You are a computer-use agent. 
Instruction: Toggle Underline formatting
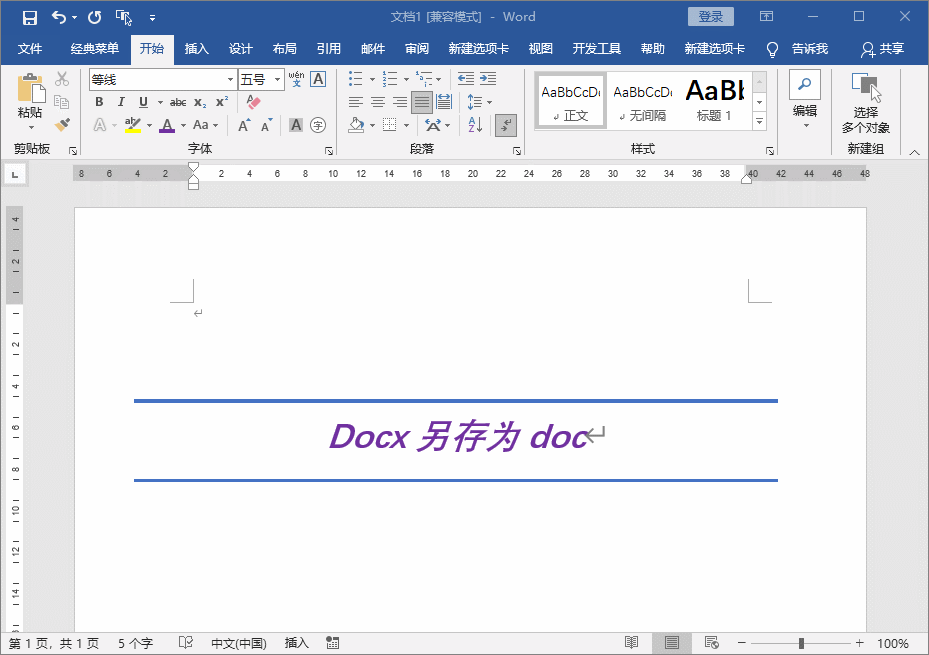tap(143, 102)
